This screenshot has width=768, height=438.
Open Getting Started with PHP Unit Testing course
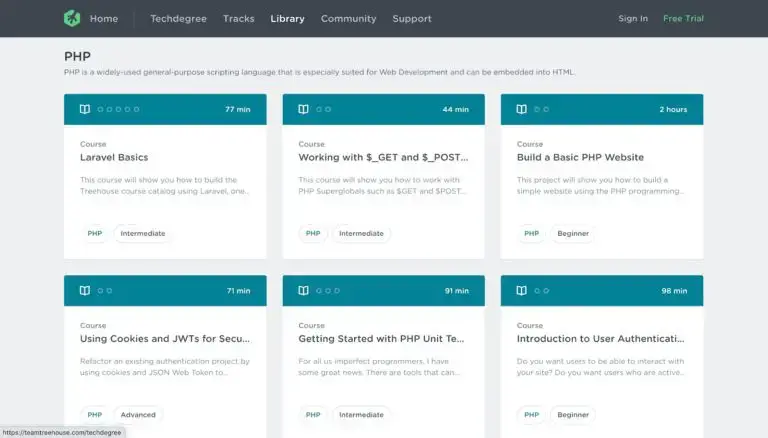point(381,339)
